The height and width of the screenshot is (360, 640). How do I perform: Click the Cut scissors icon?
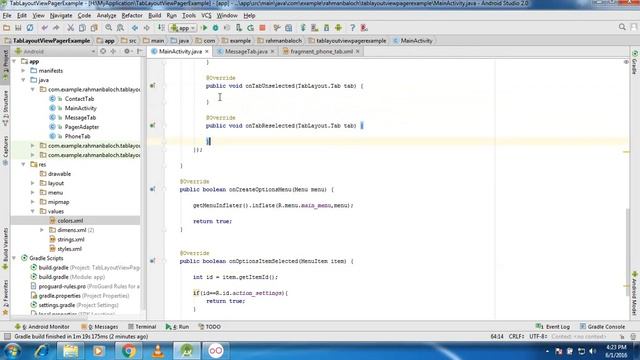tap(71, 28)
